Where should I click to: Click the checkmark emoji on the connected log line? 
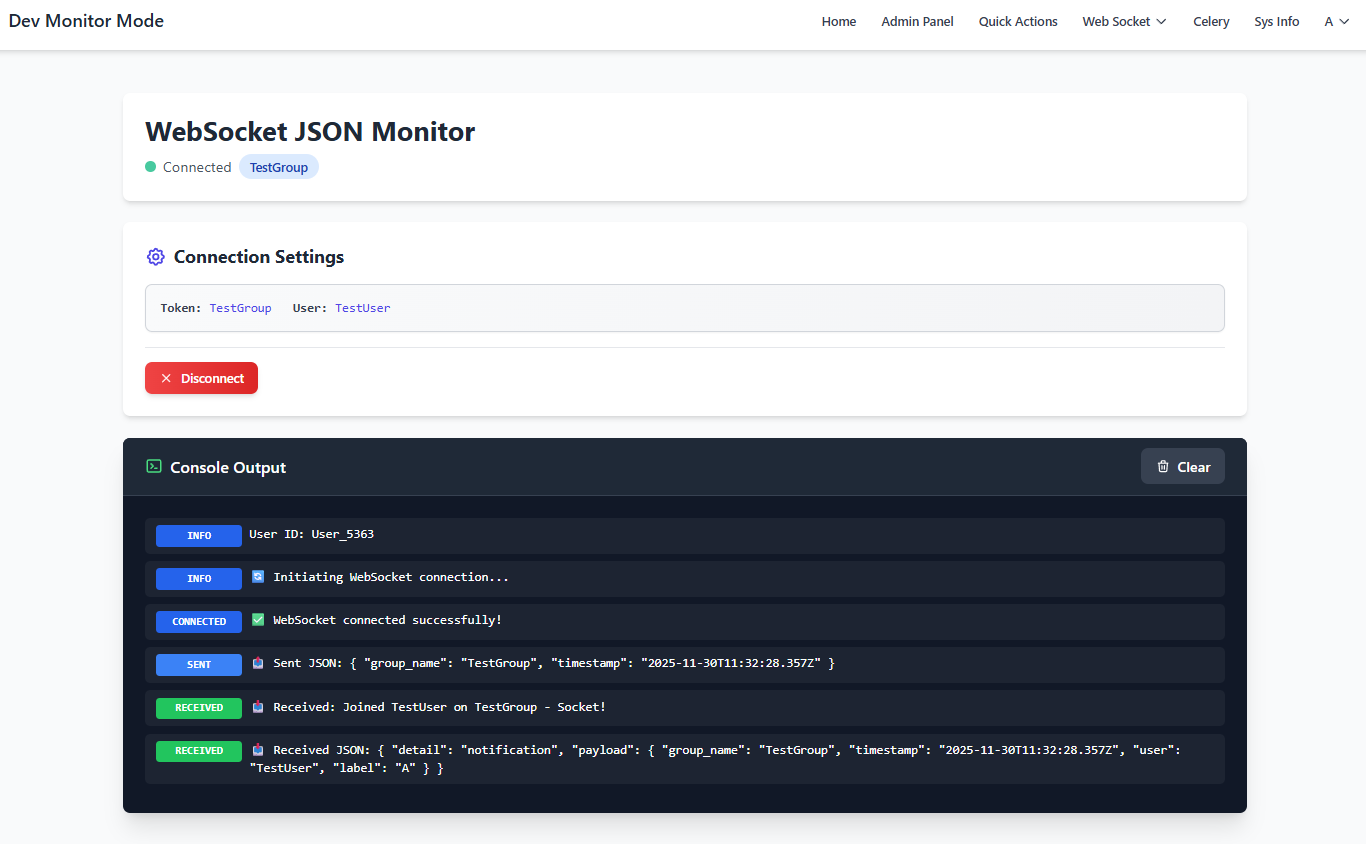pyautogui.click(x=258, y=620)
